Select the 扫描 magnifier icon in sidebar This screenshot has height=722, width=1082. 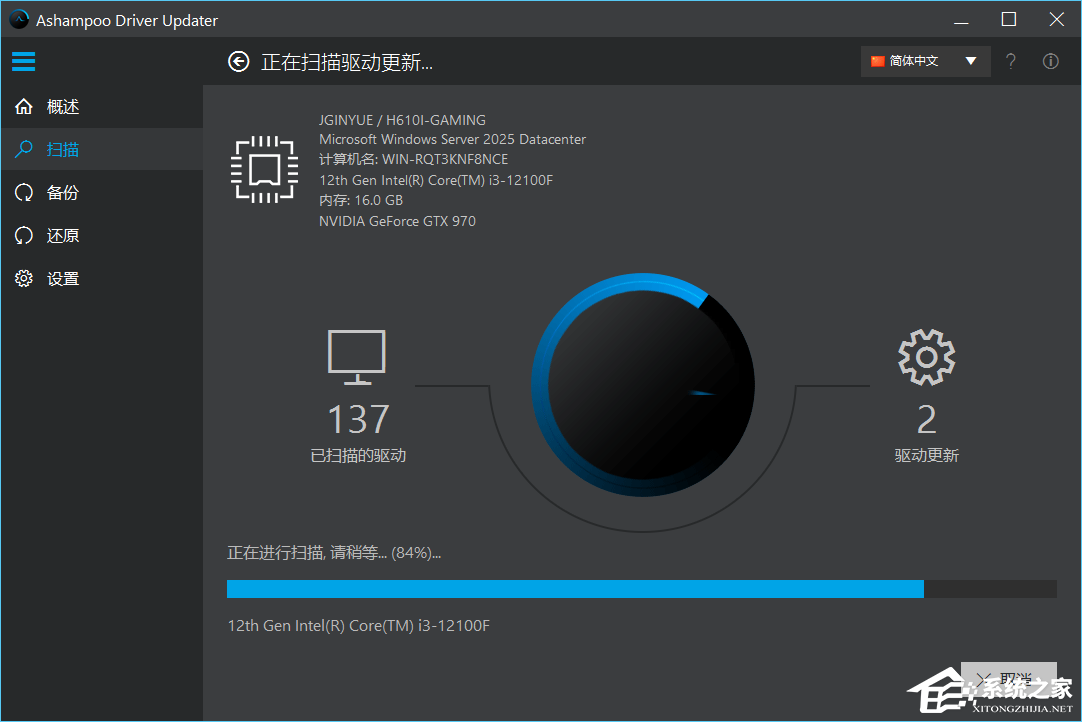click(23, 148)
